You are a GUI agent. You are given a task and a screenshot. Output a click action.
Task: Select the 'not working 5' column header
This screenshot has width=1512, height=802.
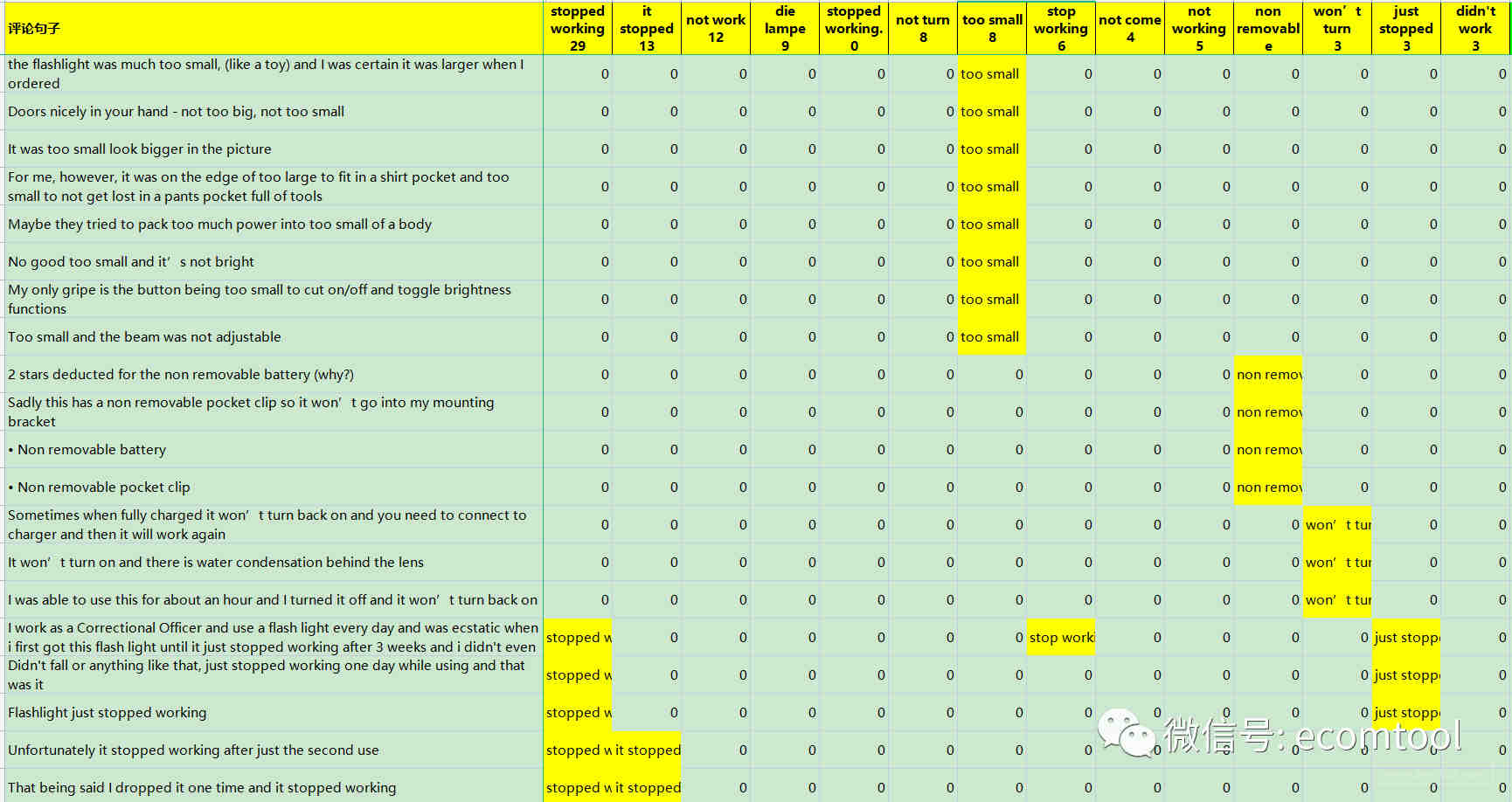point(1199,28)
